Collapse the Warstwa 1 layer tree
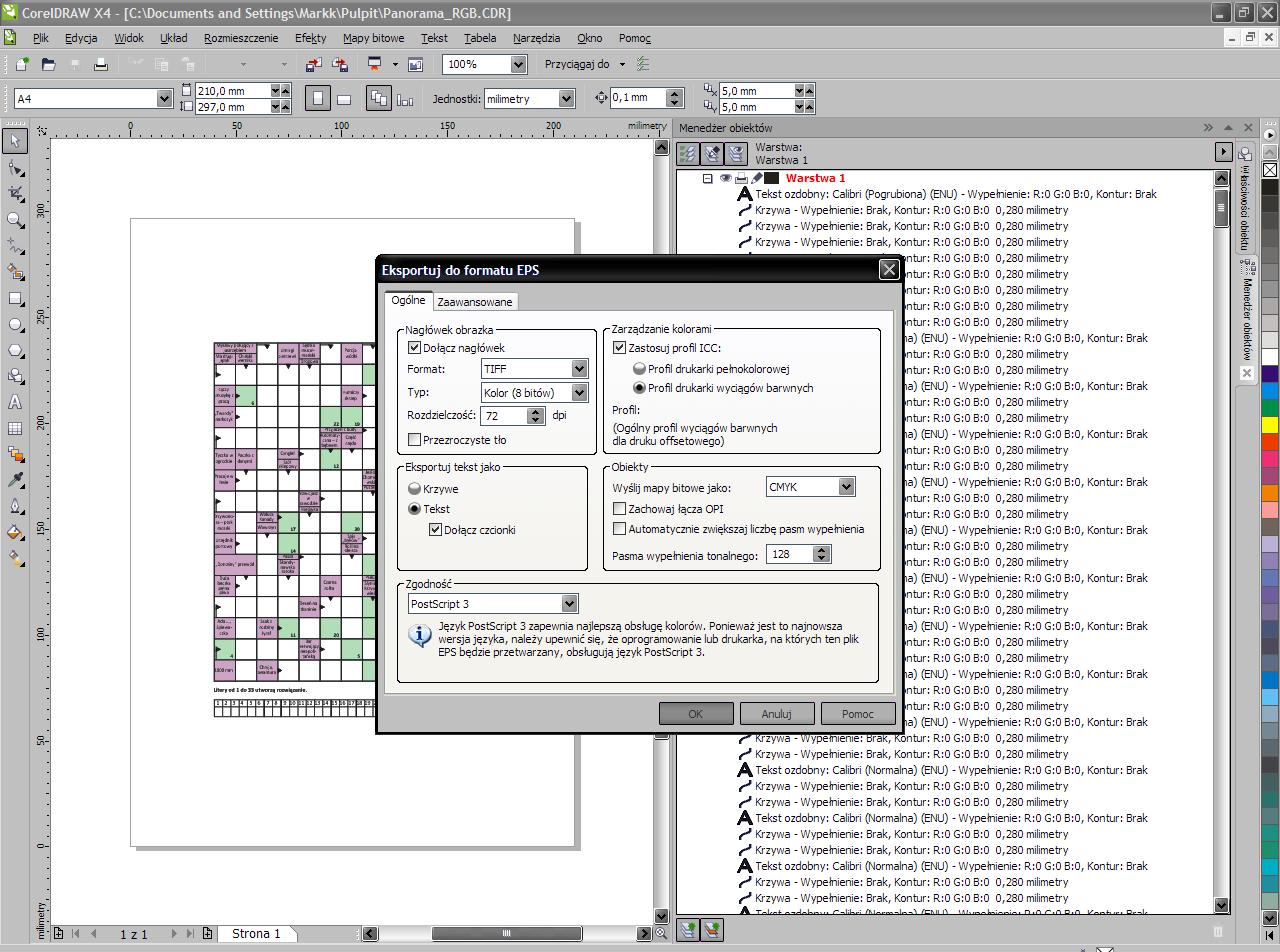Viewport: 1280px width, 952px height. [707, 178]
